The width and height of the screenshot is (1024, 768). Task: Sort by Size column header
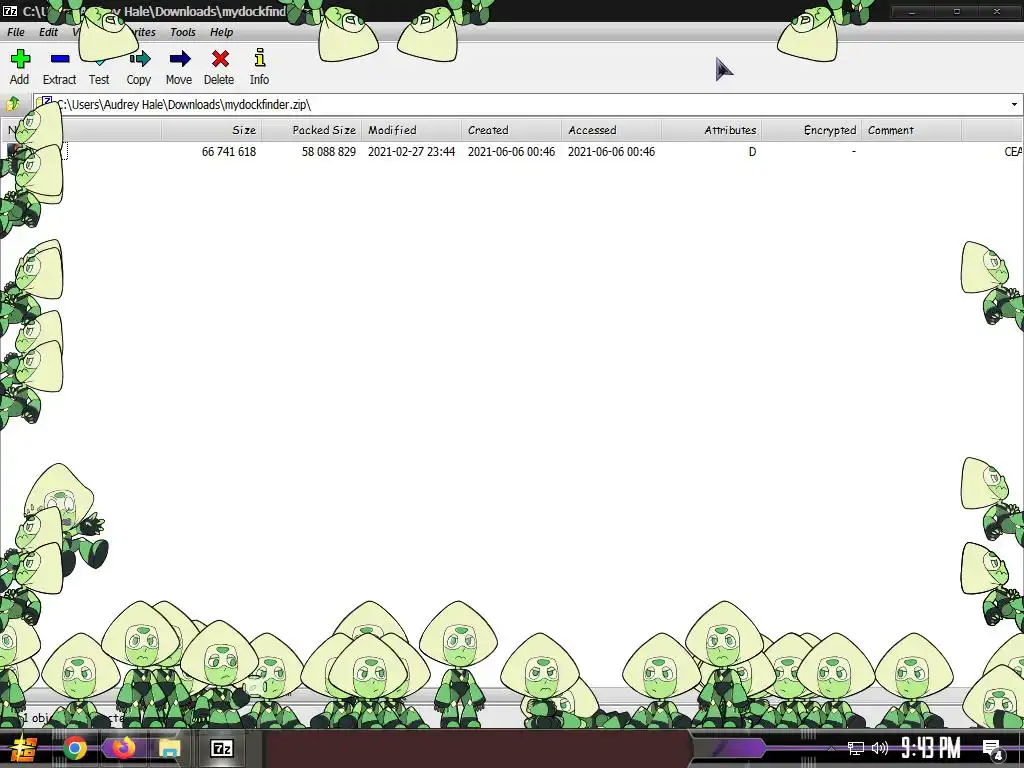pyautogui.click(x=212, y=130)
